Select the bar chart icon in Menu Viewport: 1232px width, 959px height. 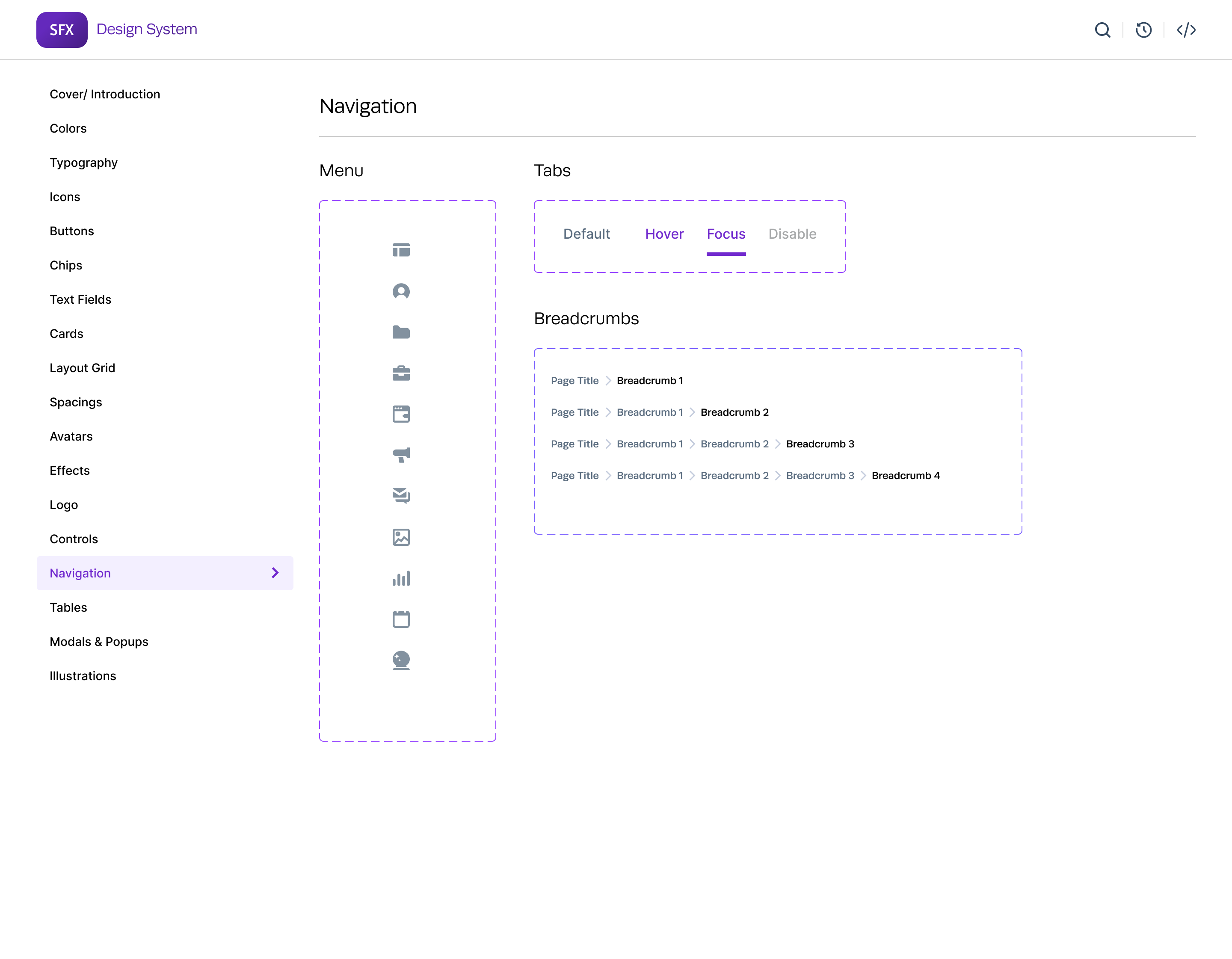[401, 578]
